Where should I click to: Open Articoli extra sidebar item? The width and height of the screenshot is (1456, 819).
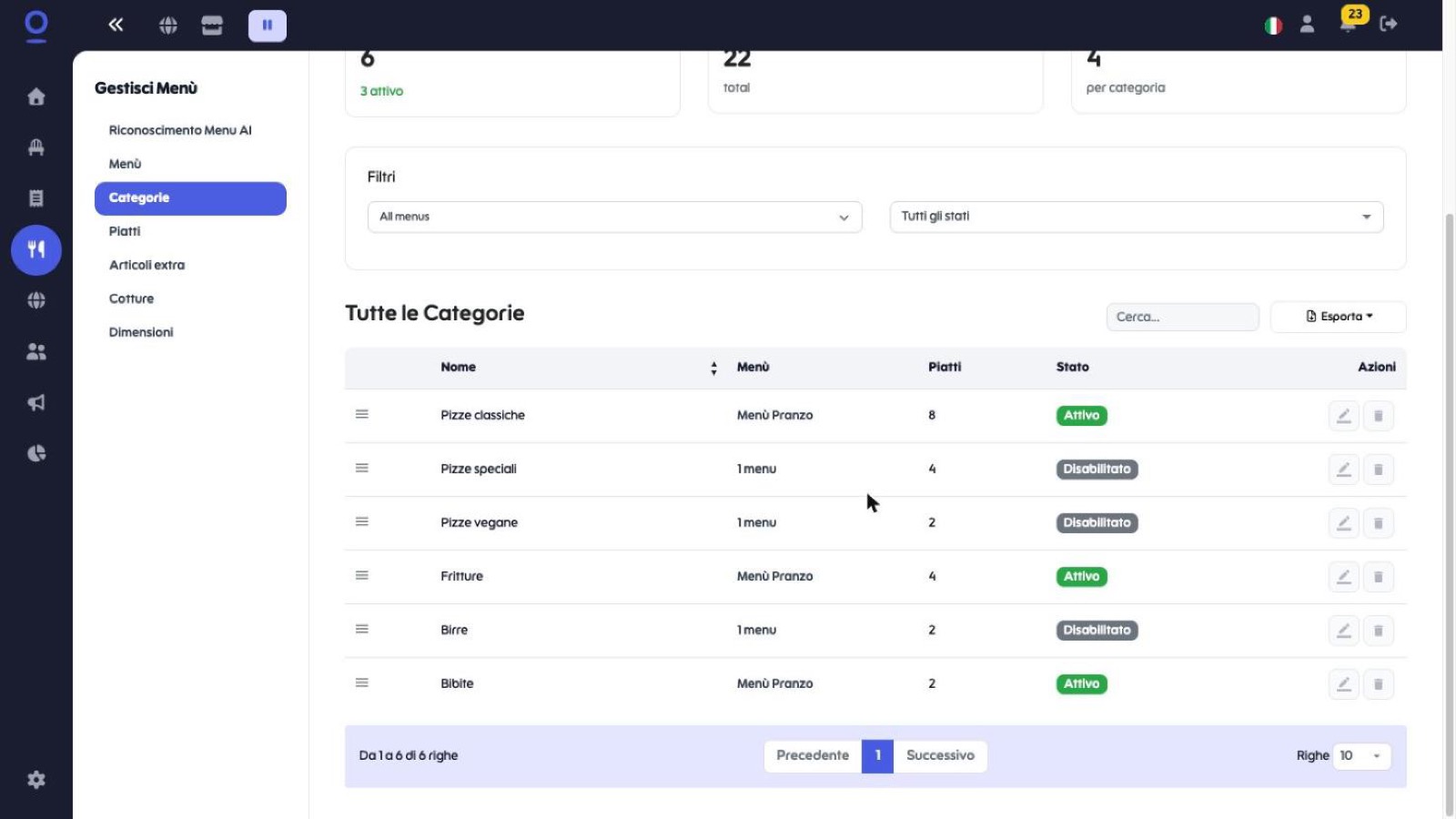[x=147, y=265]
